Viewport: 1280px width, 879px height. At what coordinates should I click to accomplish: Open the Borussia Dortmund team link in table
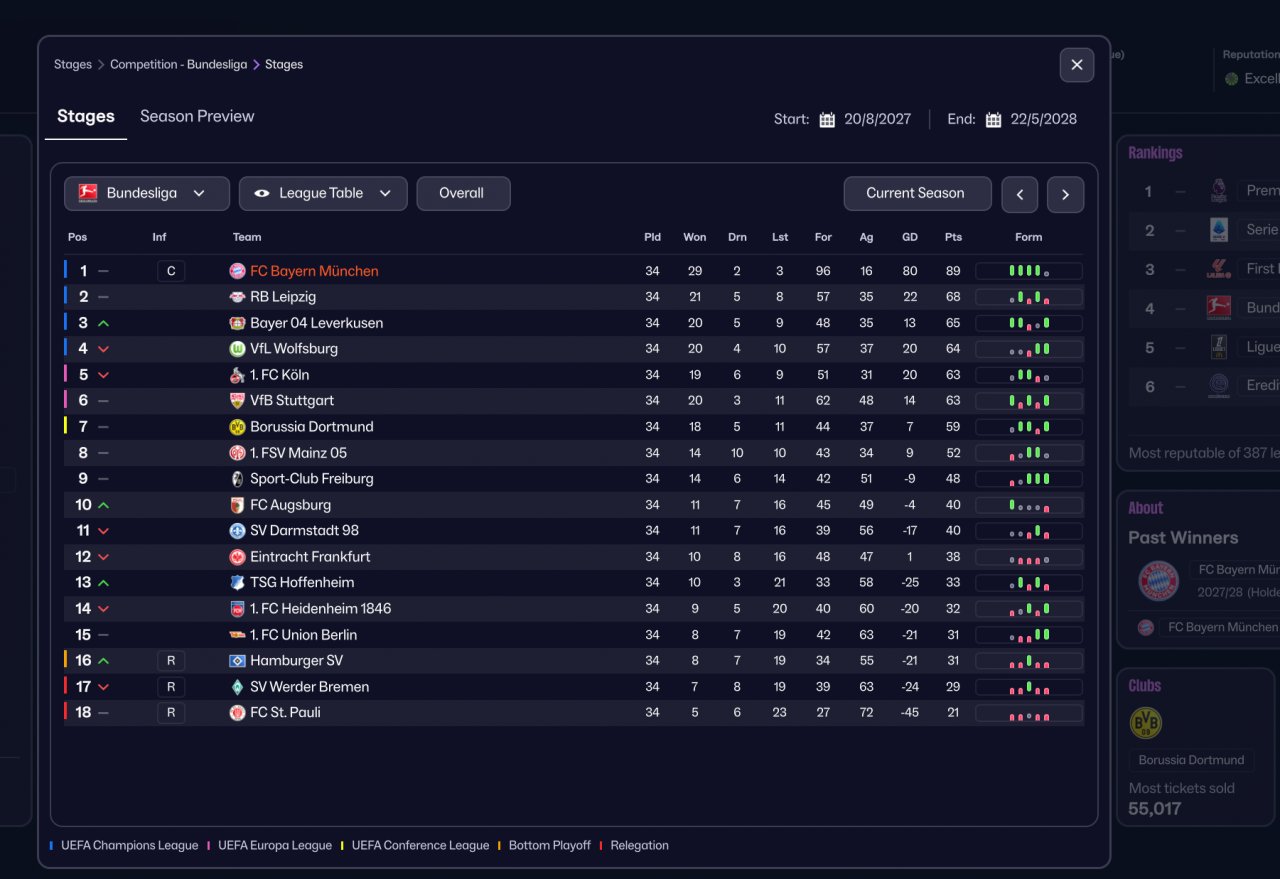click(x=312, y=427)
